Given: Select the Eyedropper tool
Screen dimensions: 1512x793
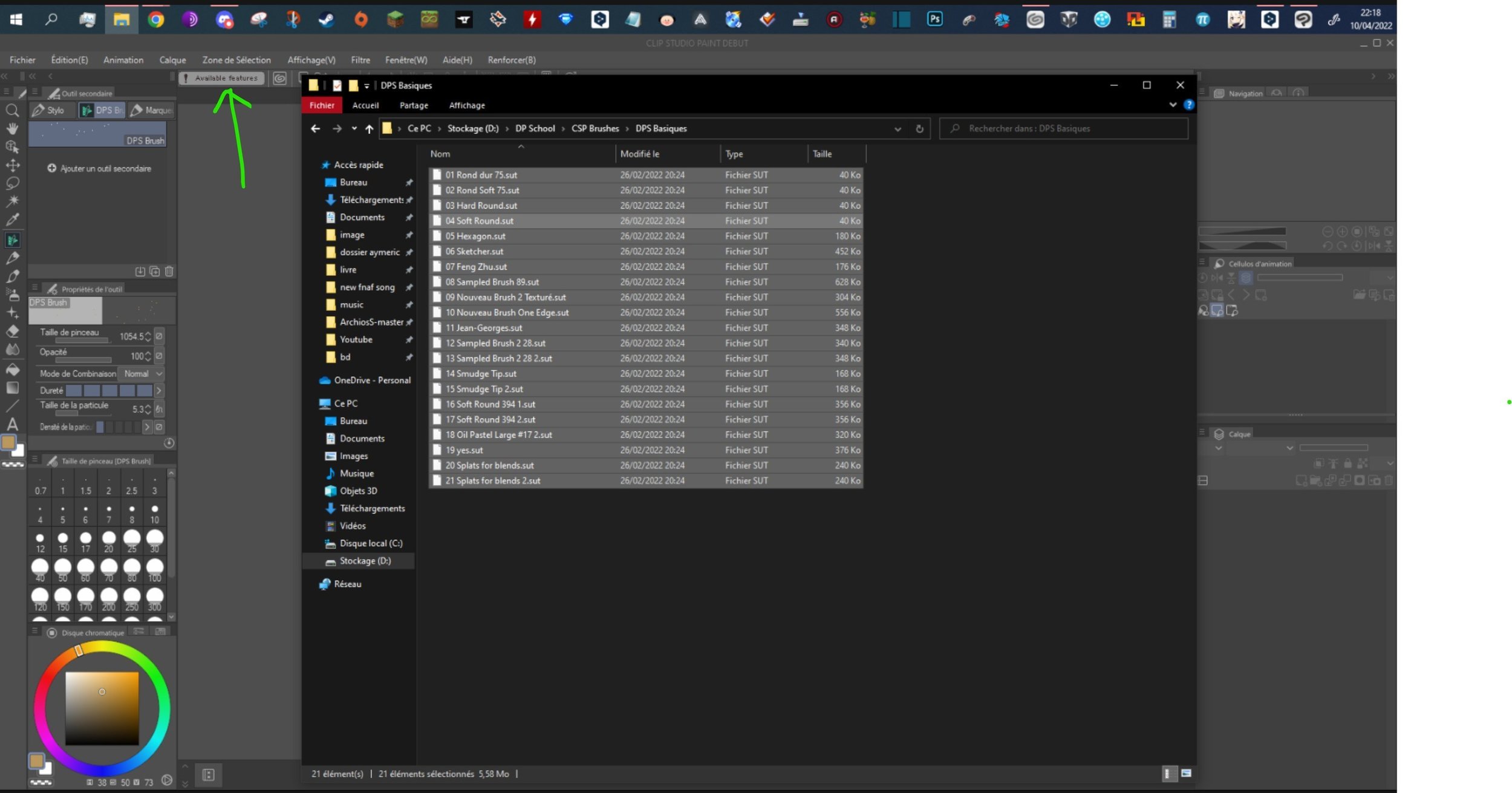Looking at the screenshot, I should coord(12,220).
